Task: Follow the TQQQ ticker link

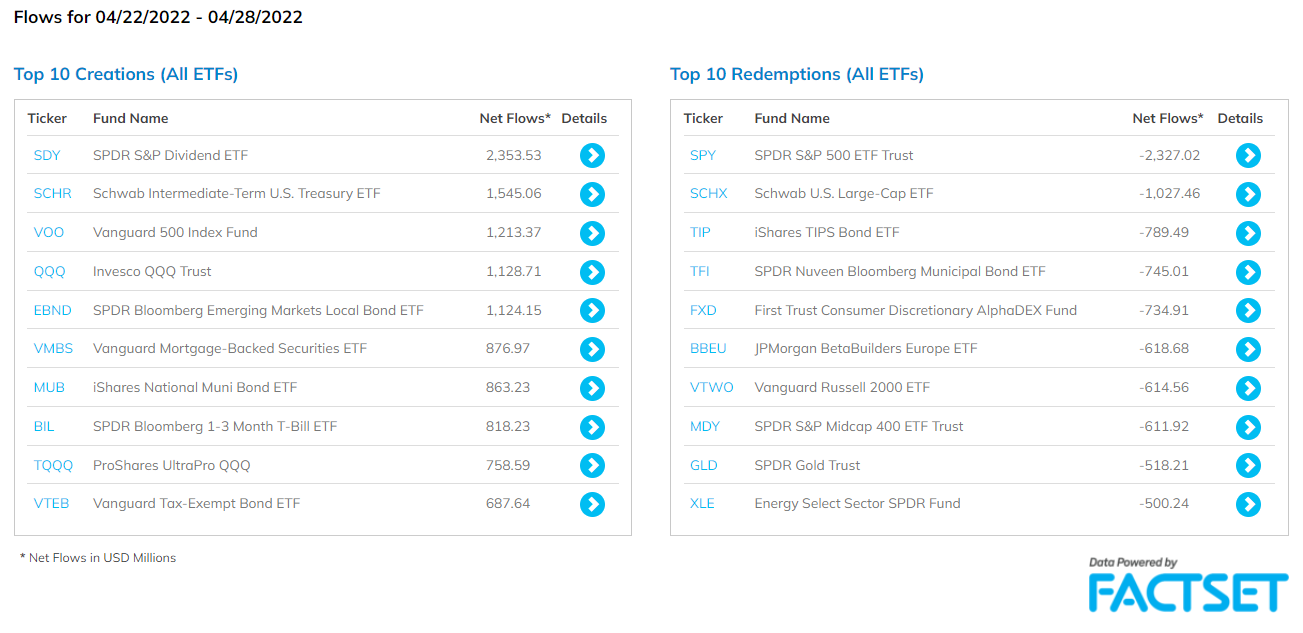Action: (54, 465)
